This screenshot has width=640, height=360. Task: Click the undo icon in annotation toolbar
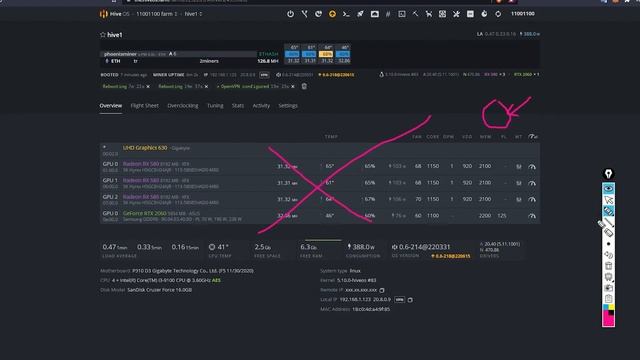(x=608, y=255)
